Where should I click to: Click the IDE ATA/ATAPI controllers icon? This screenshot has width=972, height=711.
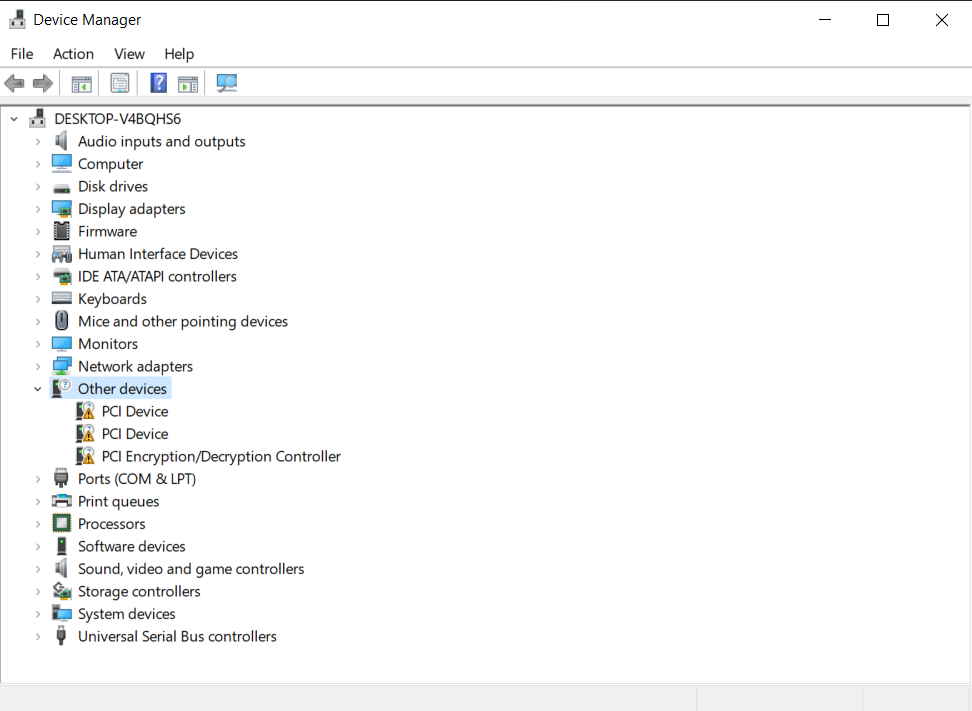(61, 276)
